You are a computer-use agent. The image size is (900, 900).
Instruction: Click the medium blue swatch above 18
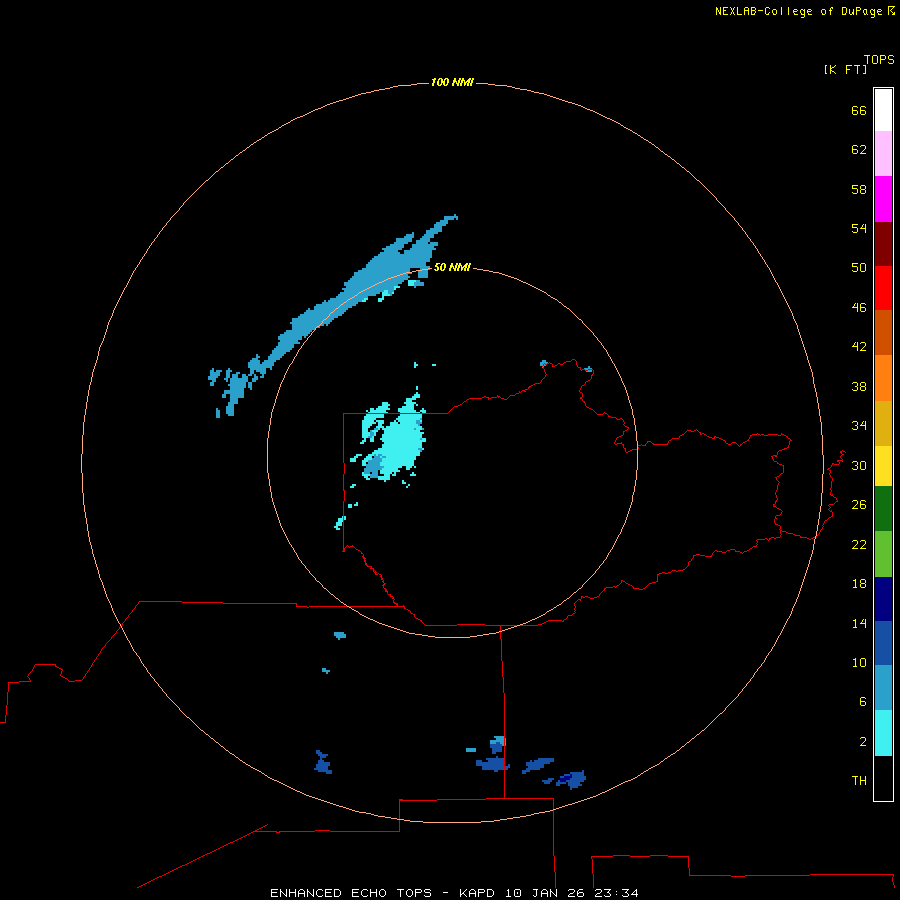[x=883, y=643]
